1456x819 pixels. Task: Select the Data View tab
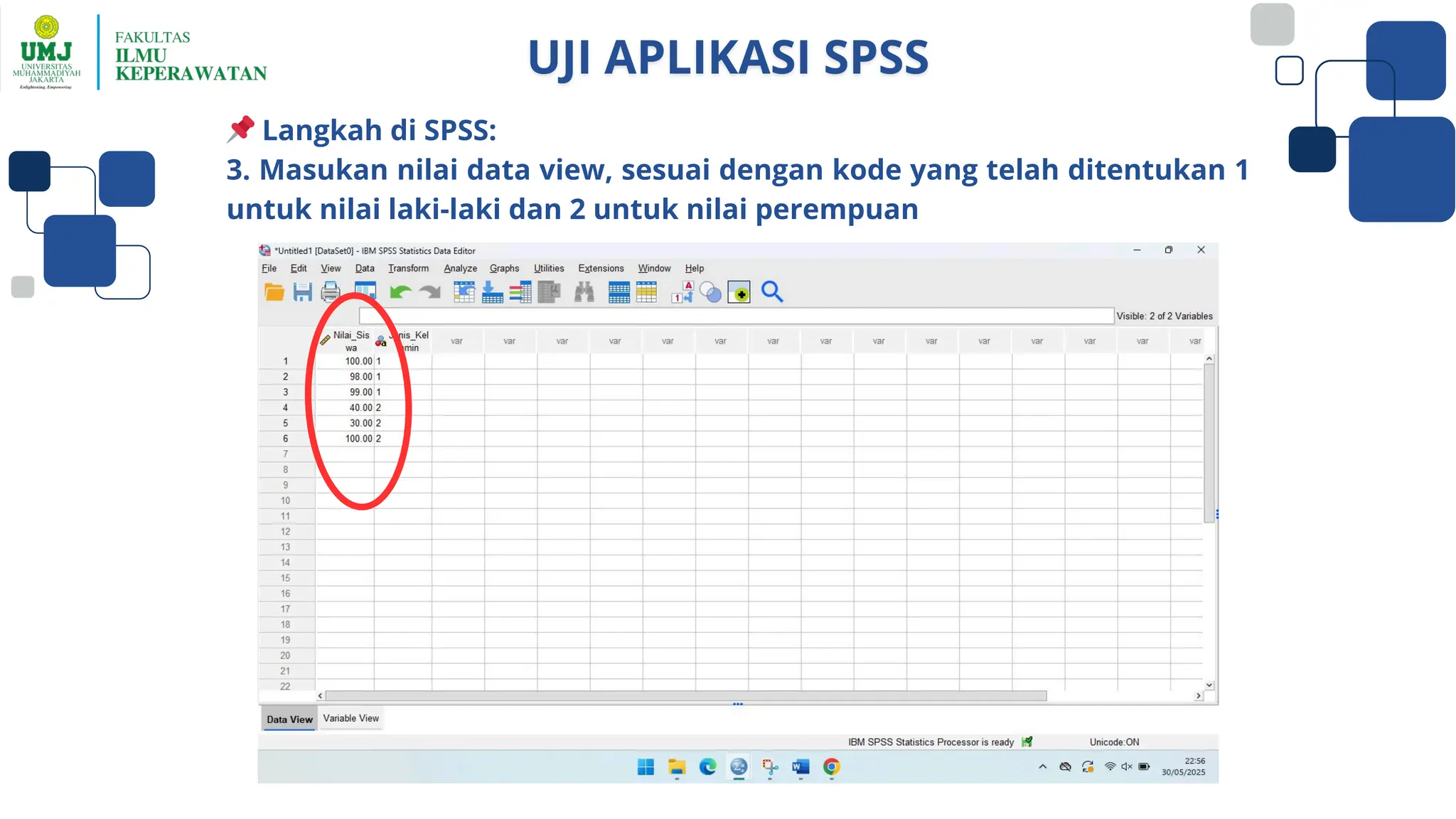pos(289,719)
